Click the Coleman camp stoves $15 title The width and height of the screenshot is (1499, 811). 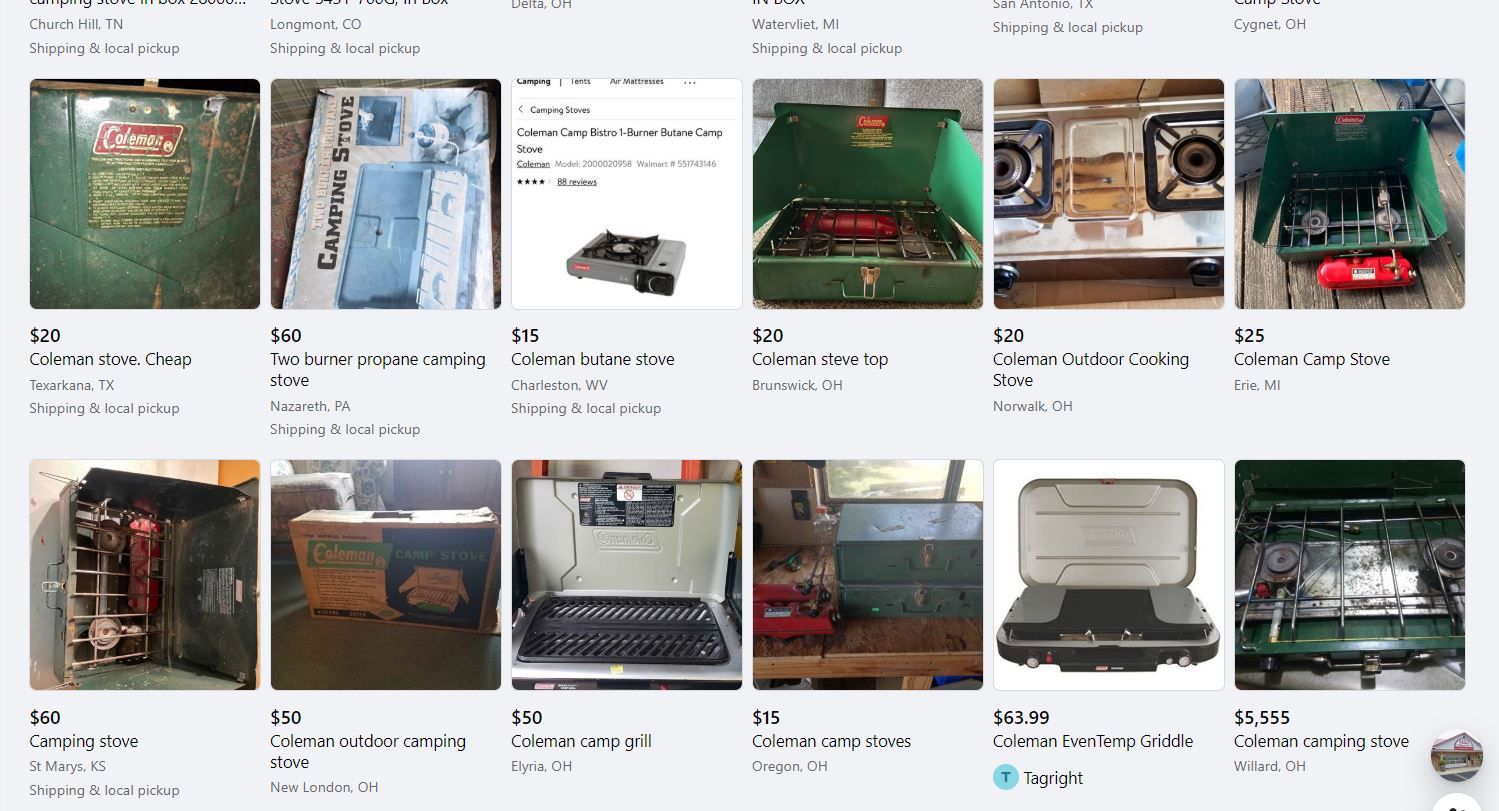point(832,741)
